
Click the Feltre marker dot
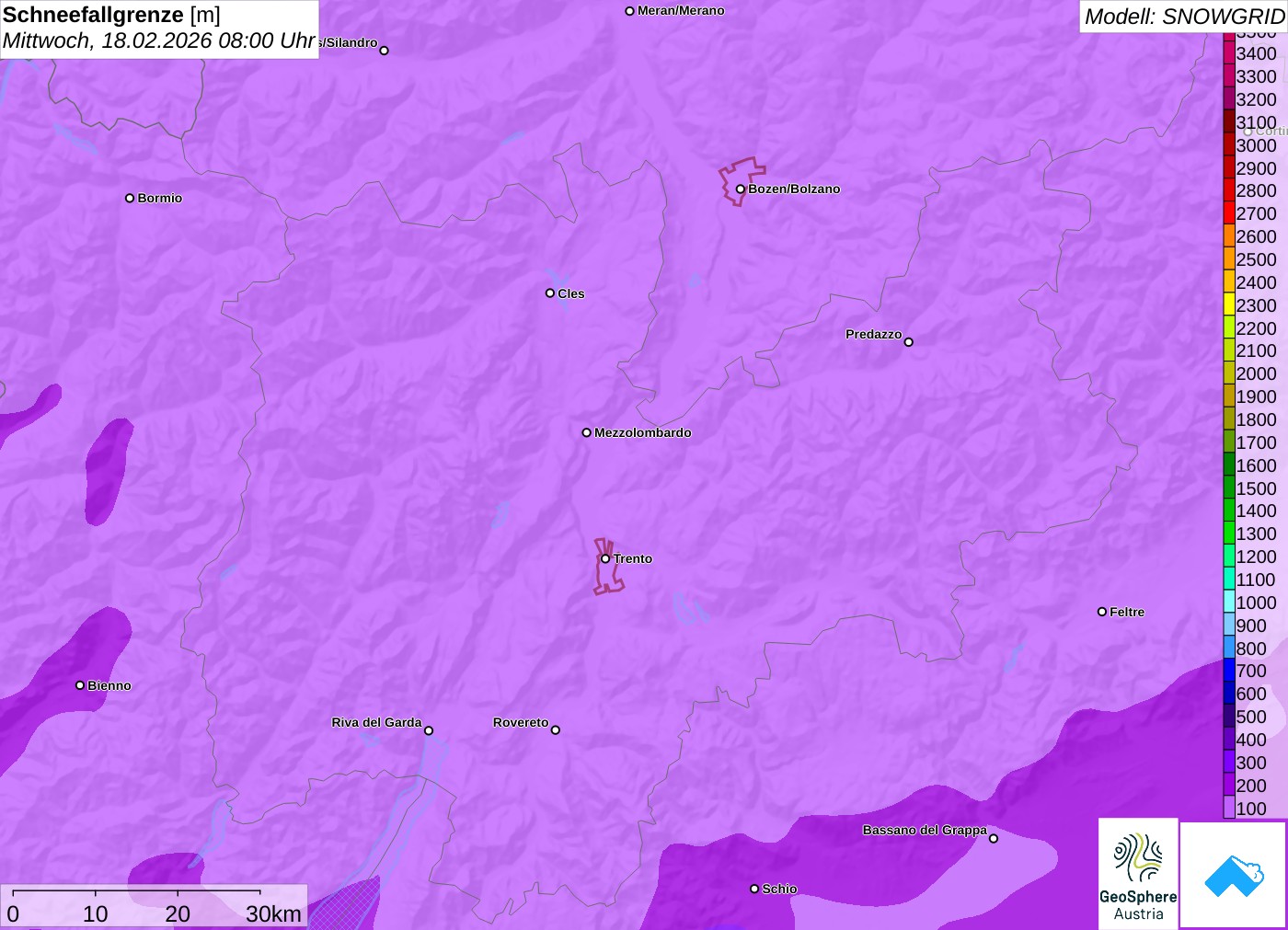coord(1102,612)
